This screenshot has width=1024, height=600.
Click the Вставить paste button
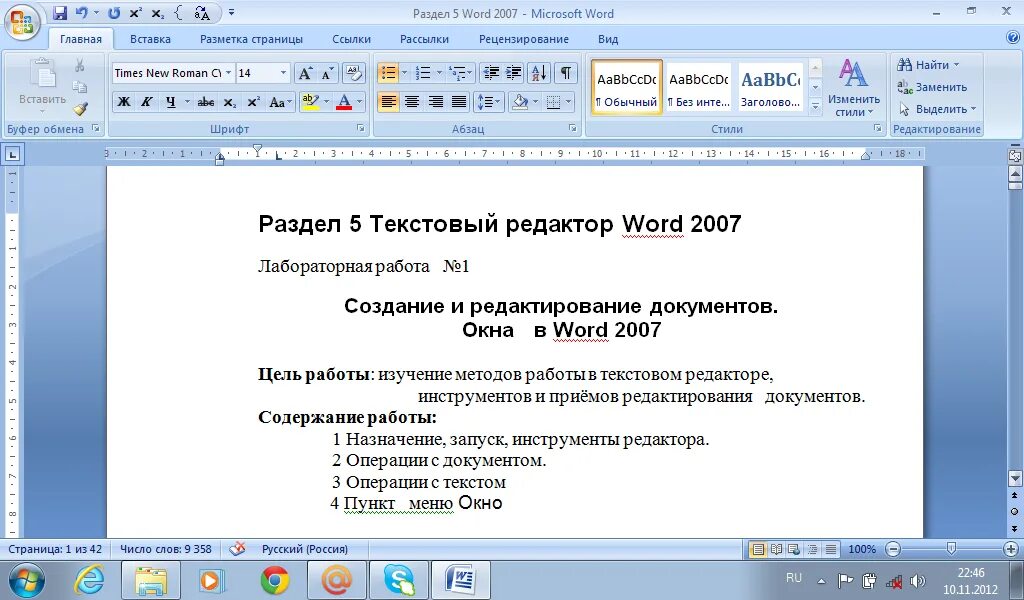point(42,85)
